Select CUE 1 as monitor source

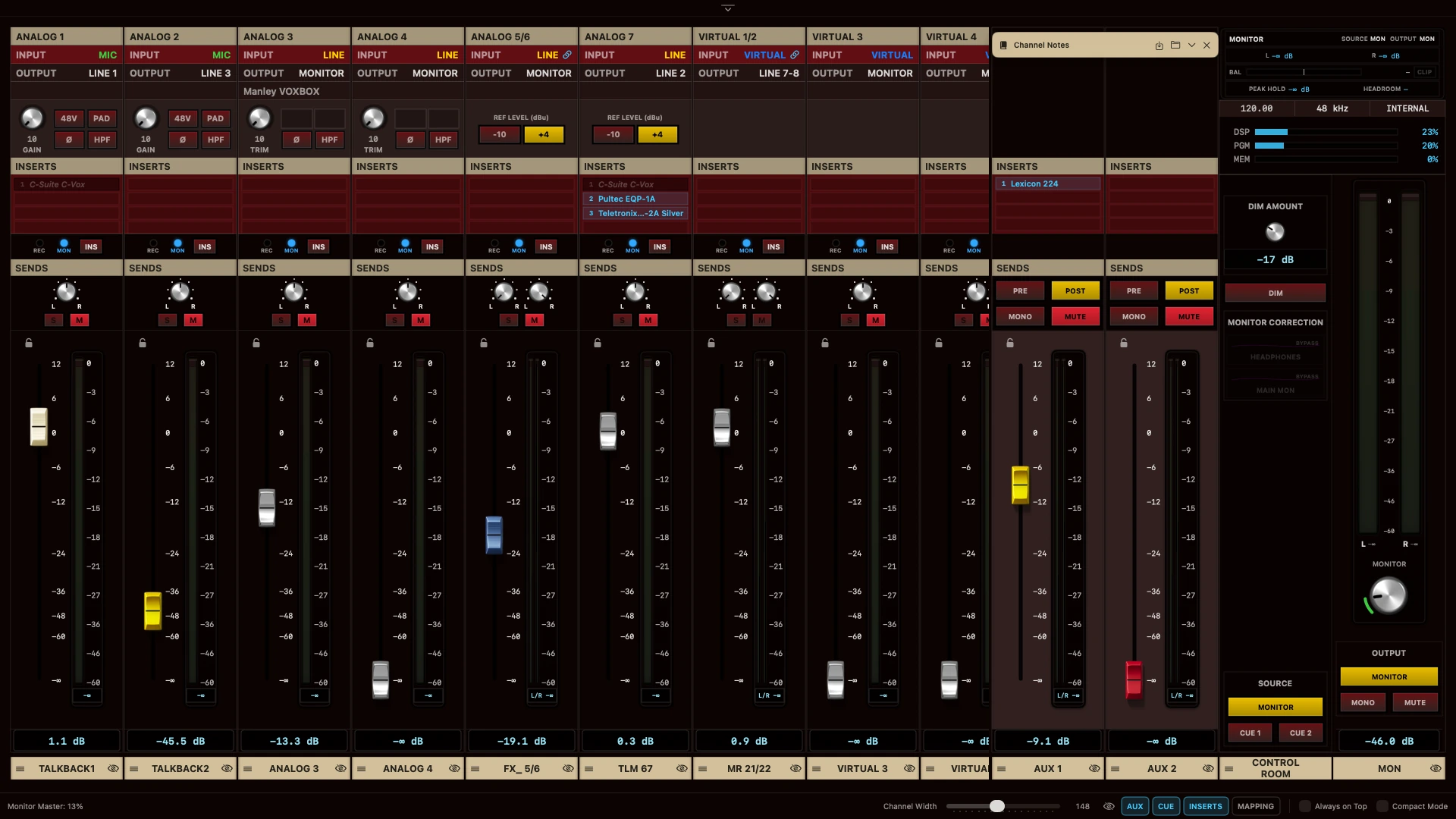(1250, 733)
